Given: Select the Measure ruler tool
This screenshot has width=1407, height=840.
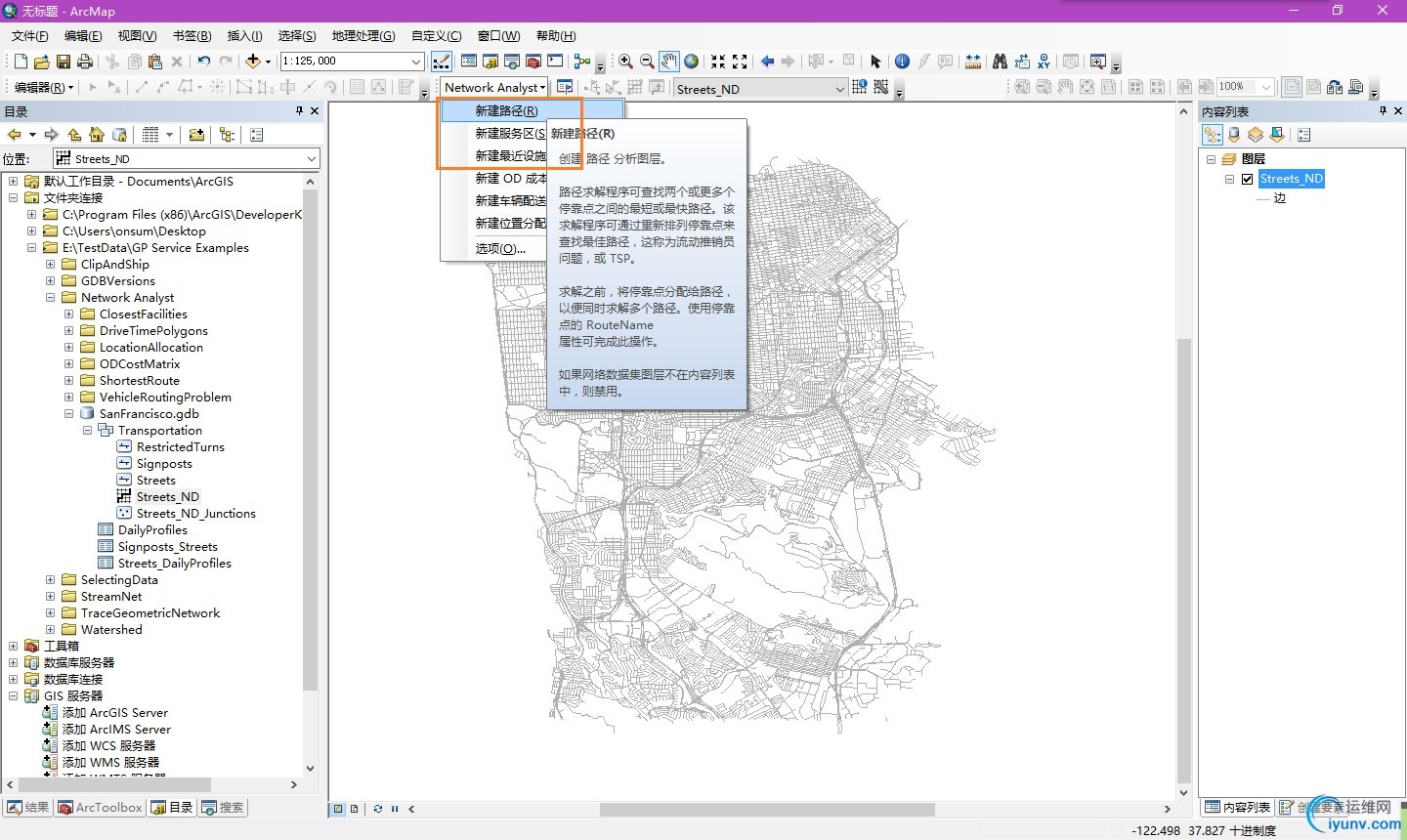Looking at the screenshot, I should point(973,62).
